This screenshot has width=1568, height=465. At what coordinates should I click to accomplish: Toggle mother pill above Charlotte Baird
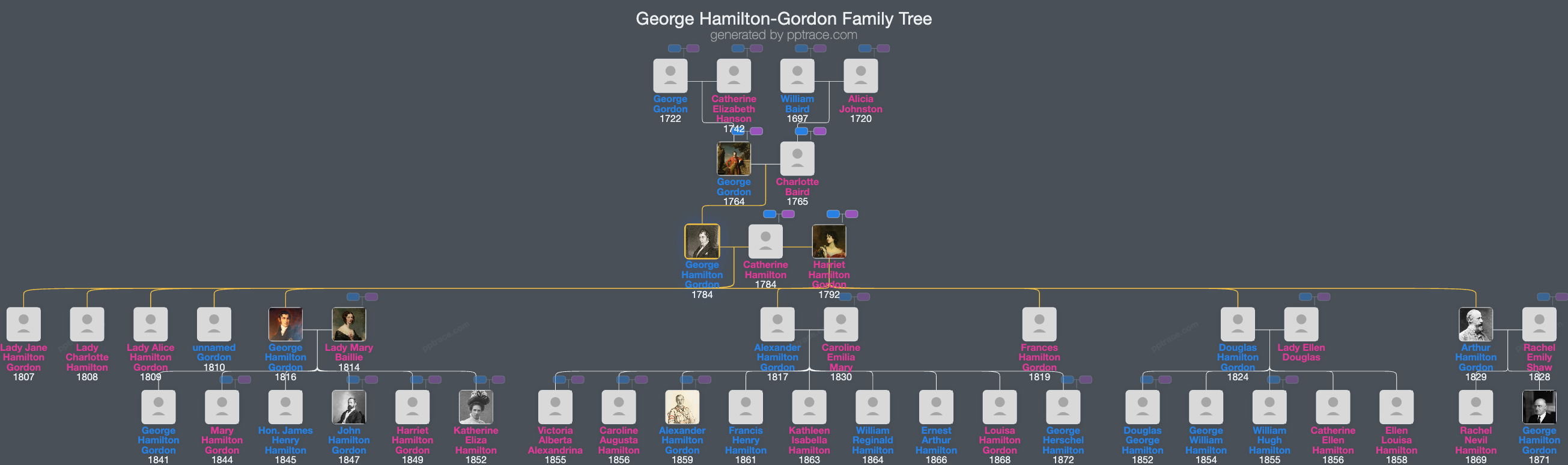click(820, 131)
